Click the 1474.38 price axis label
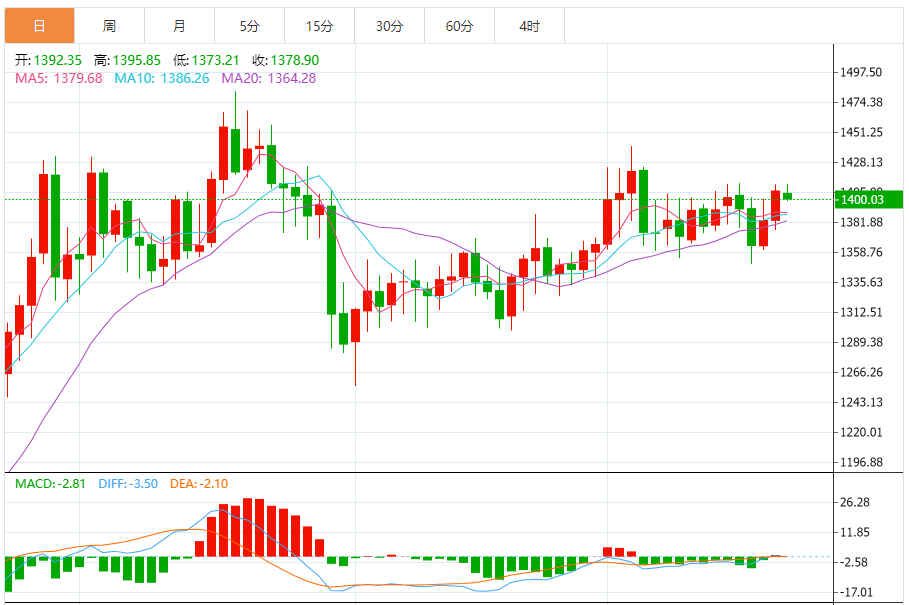Screen dimensions: 909x605 861,103
